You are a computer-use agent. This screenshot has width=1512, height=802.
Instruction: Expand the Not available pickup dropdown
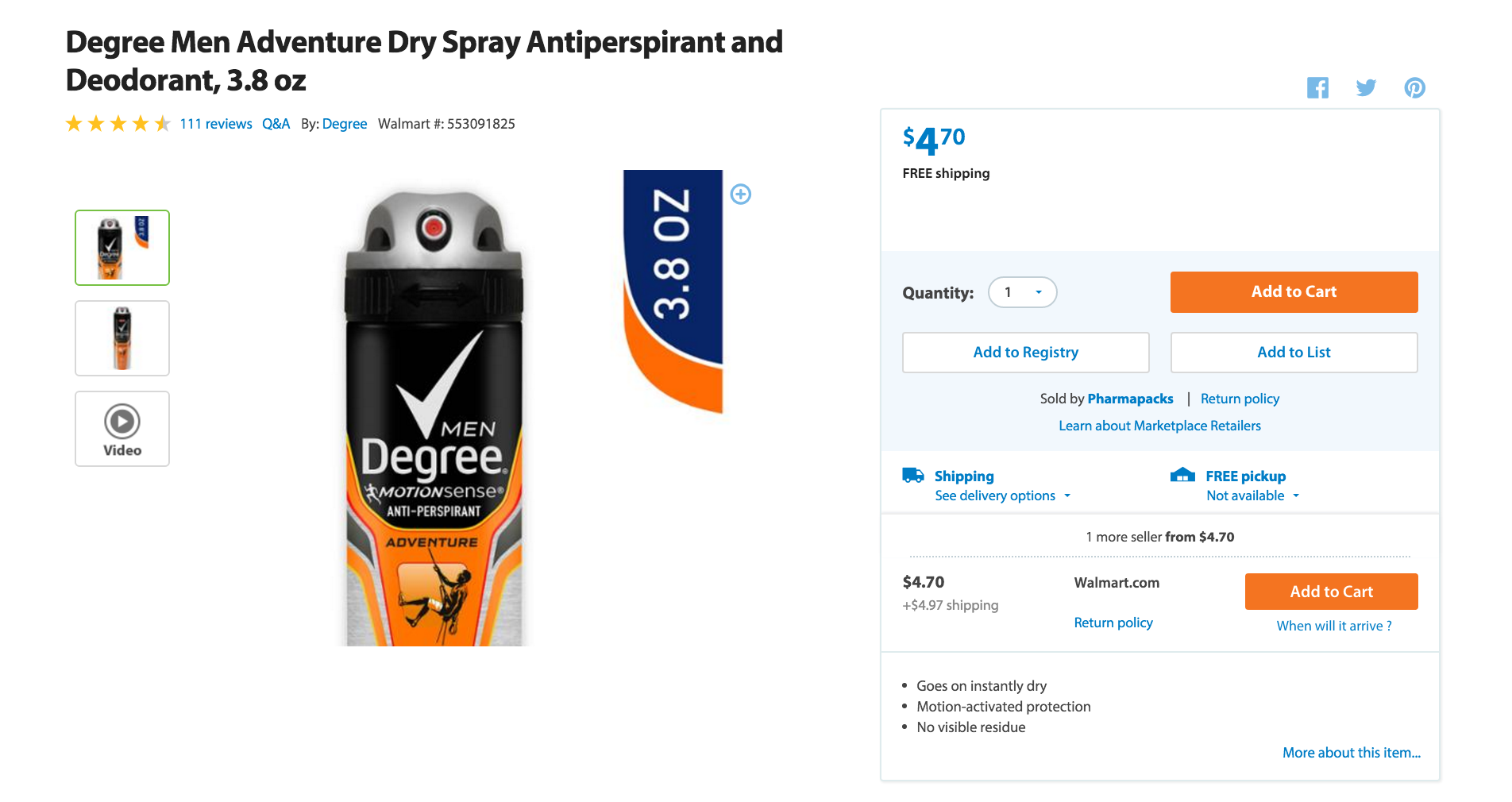coord(1252,495)
